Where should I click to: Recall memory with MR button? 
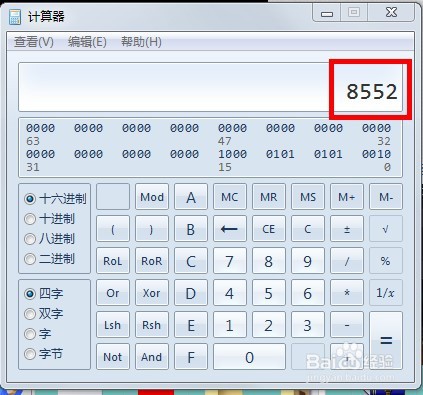pyautogui.click(x=269, y=197)
